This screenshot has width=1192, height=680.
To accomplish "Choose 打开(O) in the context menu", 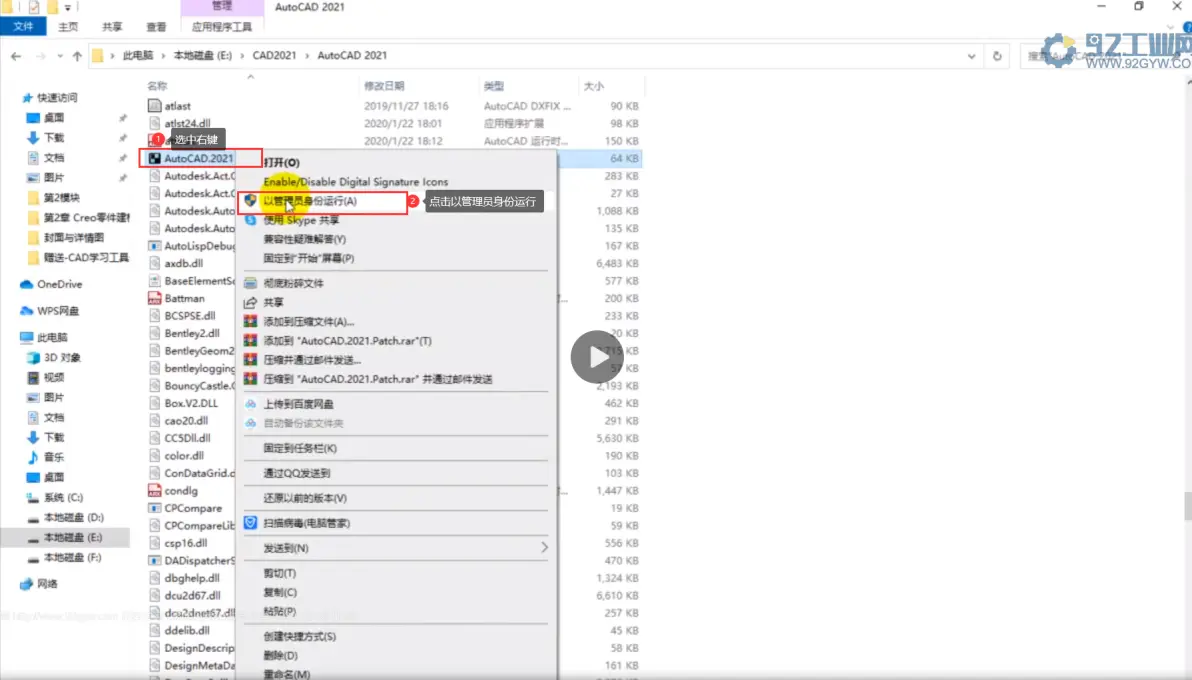I will coord(281,162).
